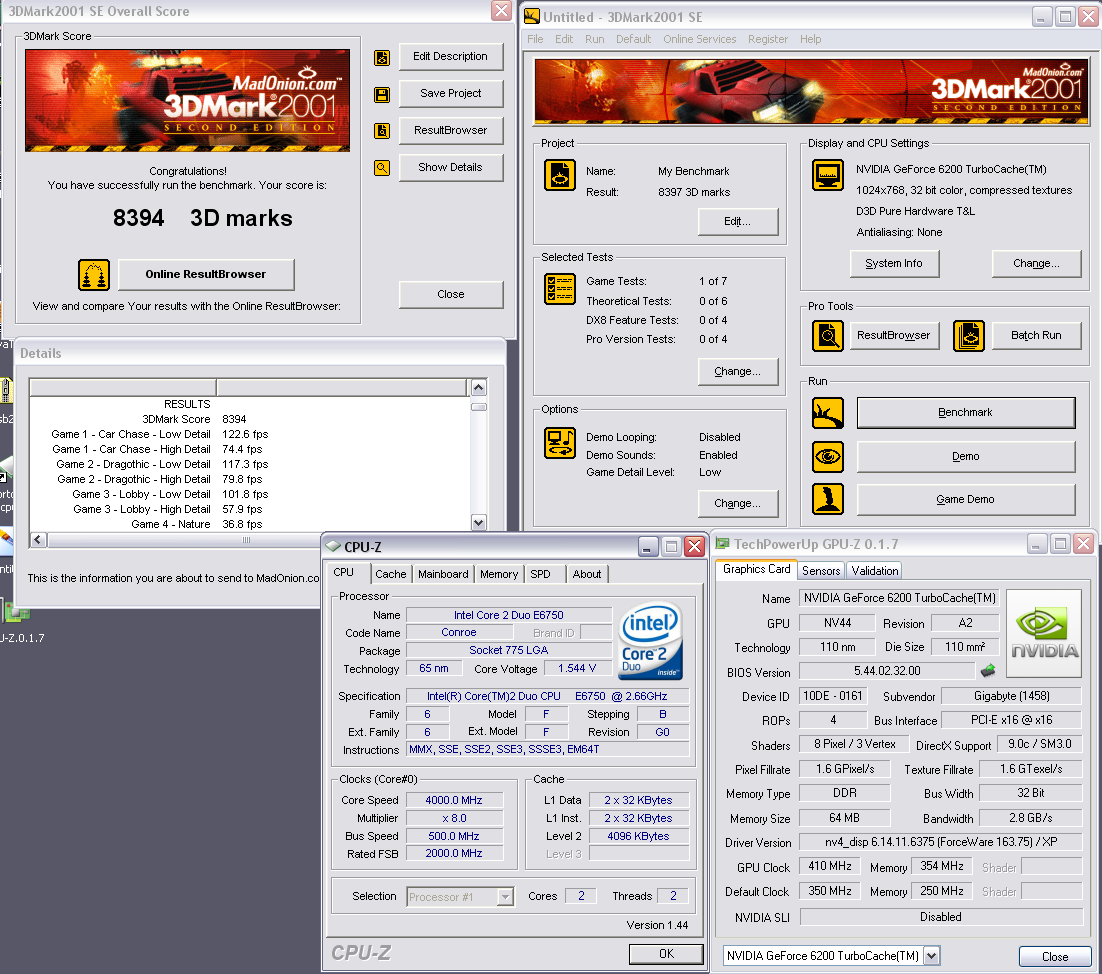
Task: Click the Batch Run documents icon
Action: point(968,336)
